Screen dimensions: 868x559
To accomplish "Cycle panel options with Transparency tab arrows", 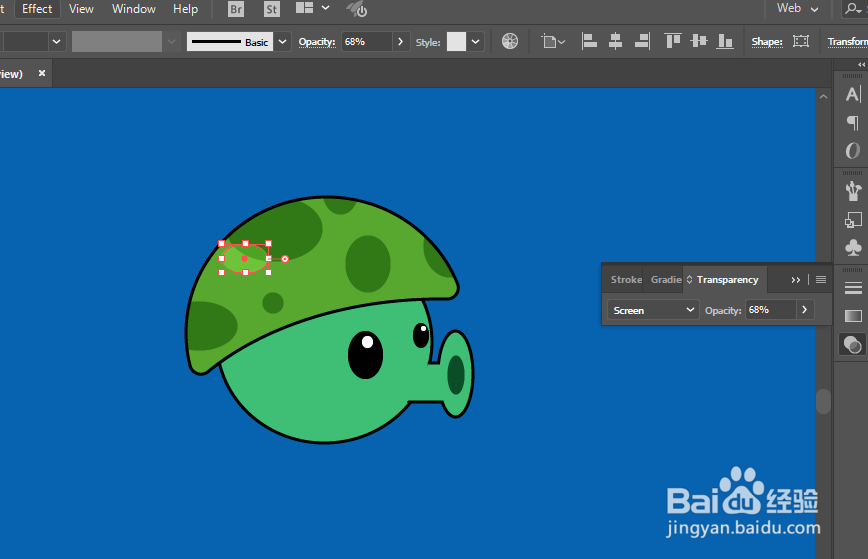I will pos(689,280).
